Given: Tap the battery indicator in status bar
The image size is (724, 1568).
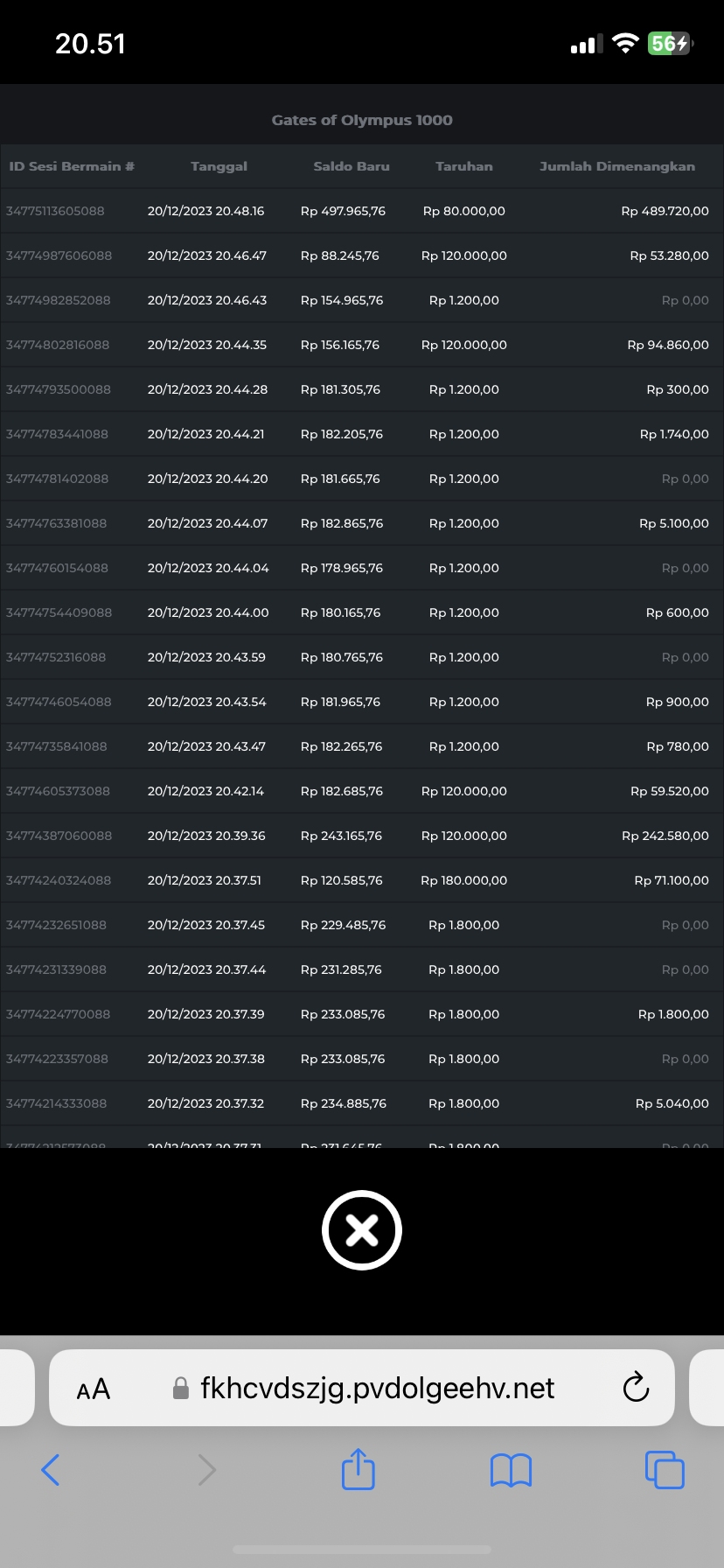Looking at the screenshot, I should (x=670, y=44).
